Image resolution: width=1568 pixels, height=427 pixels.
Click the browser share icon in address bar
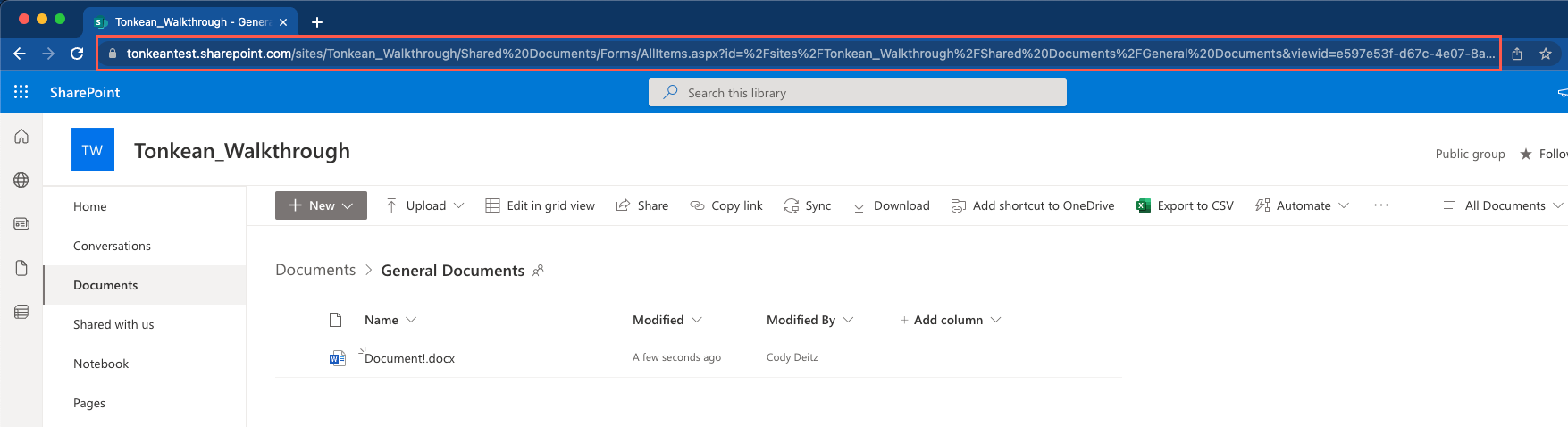click(1517, 54)
